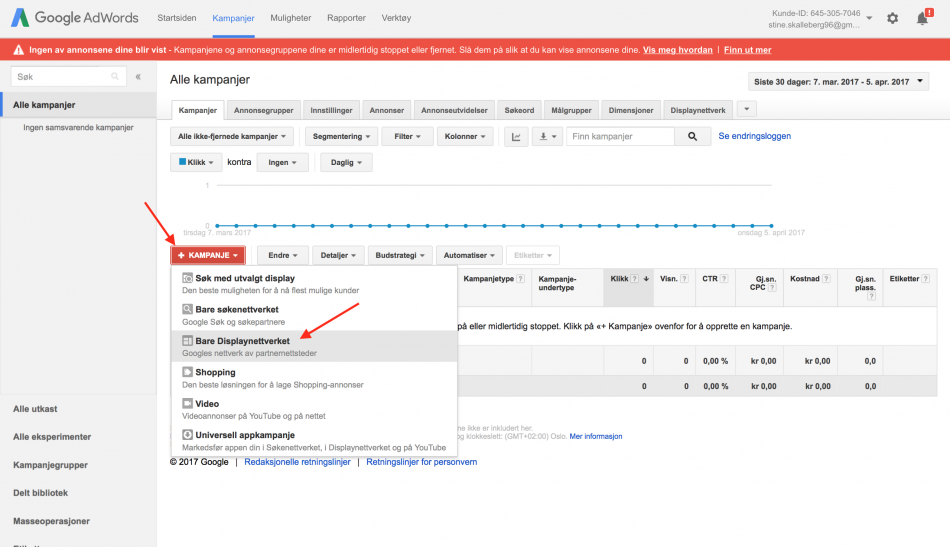Click the magnifier search campaigns button

click(x=693, y=137)
